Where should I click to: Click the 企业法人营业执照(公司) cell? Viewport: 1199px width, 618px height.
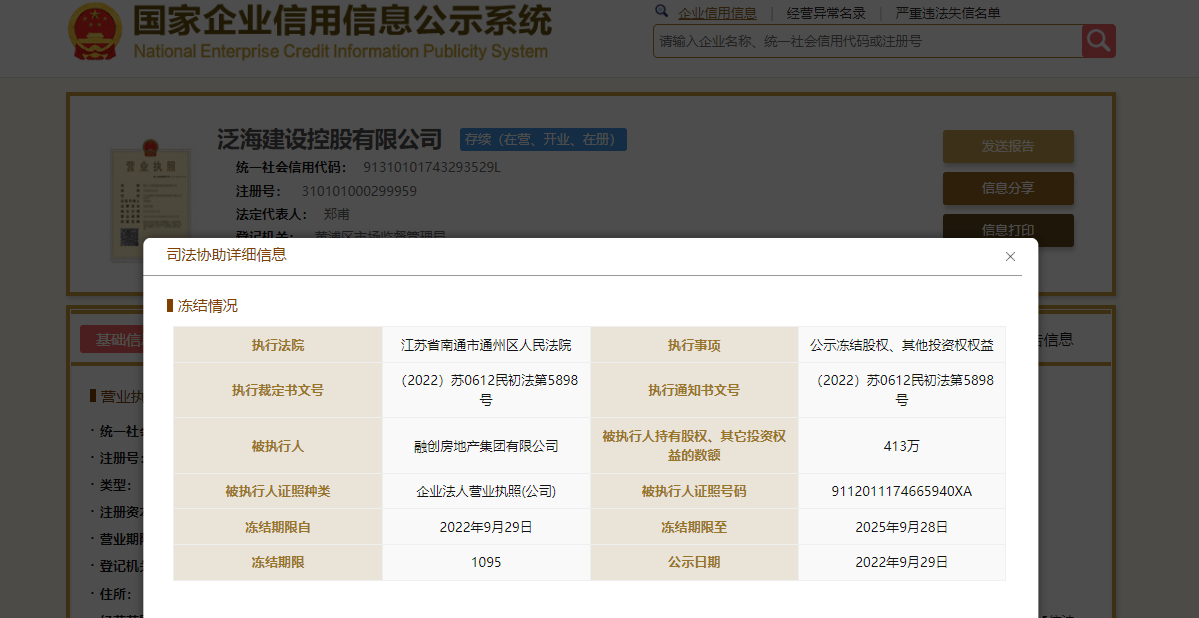click(x=486, y=491)
